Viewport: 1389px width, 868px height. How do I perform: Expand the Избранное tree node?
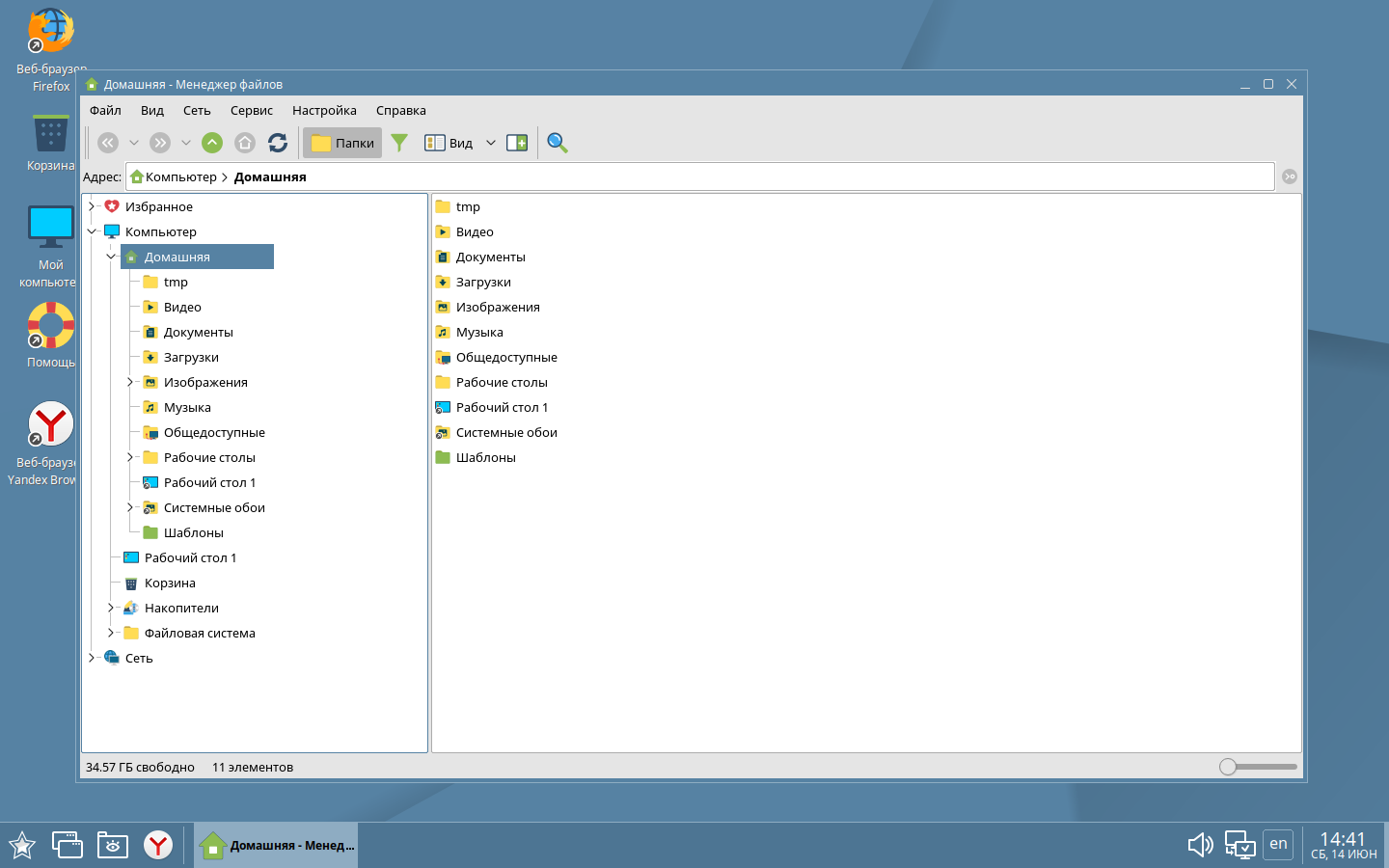point(93,206)
